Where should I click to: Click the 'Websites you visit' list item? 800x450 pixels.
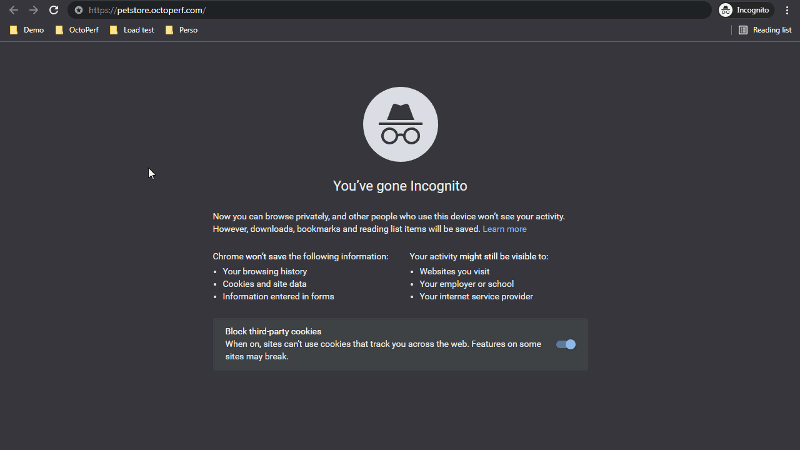[454, 271]
